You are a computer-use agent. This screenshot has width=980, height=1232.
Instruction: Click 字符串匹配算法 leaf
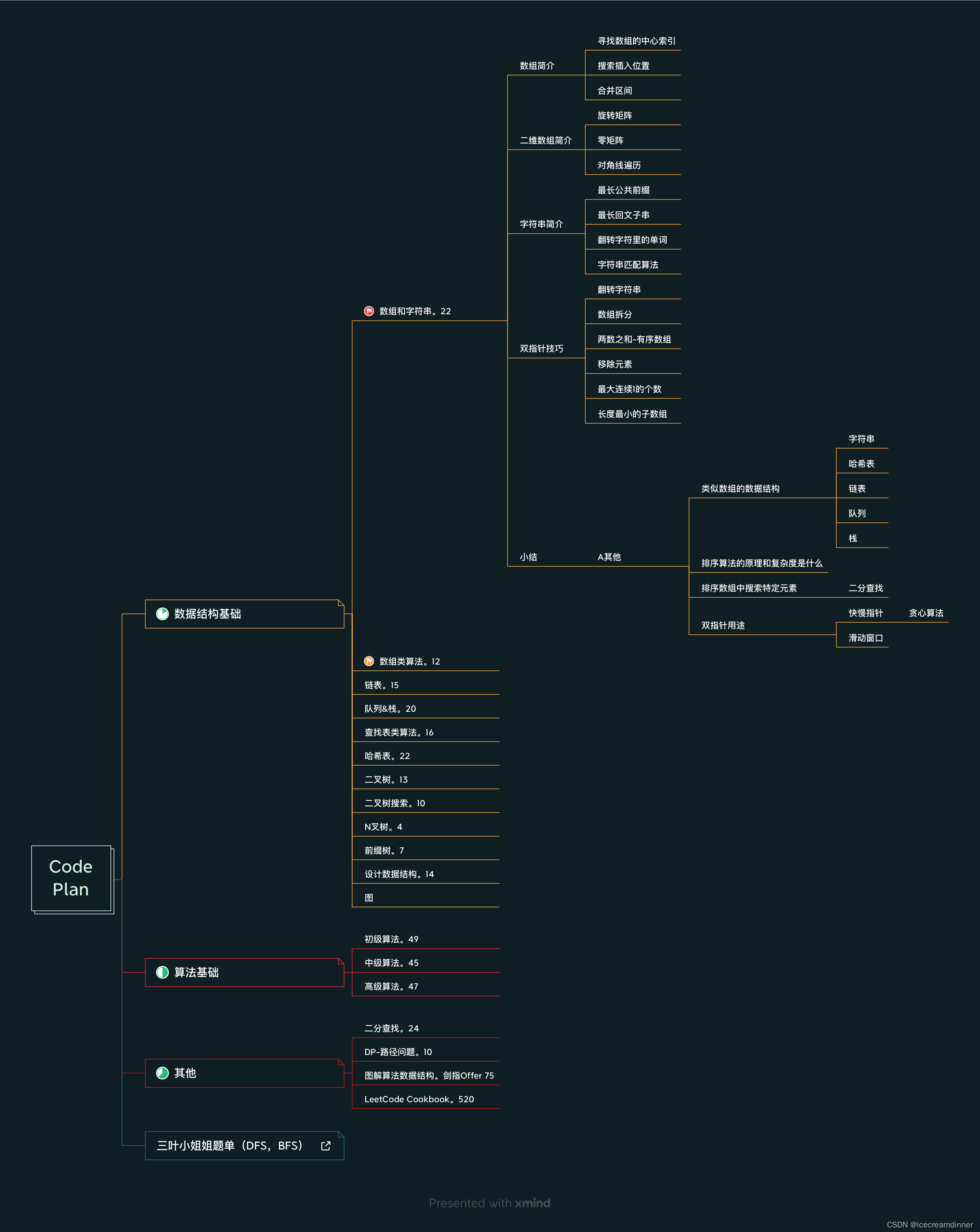[x=628, y=264]
